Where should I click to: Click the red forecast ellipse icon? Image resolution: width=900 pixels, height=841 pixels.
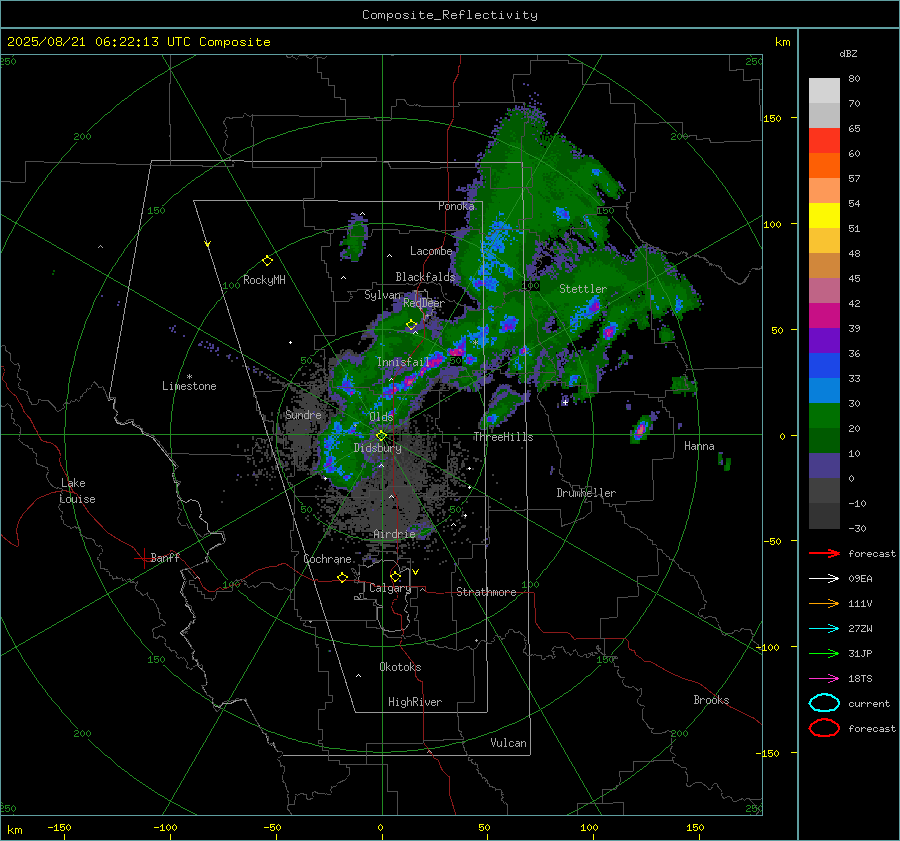click(x=824, y=728)
